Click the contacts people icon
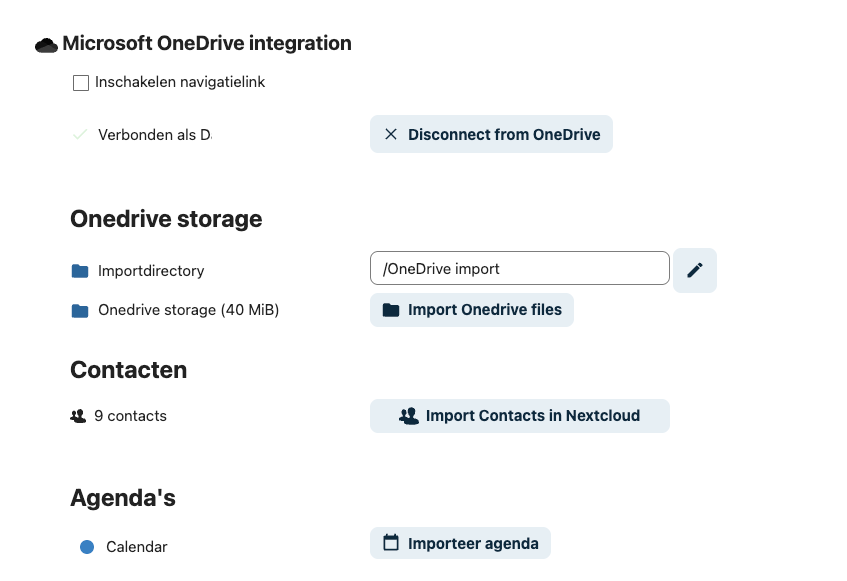This screenshot has width=847, height=581. pyautogui.click(x=78, y=416)
